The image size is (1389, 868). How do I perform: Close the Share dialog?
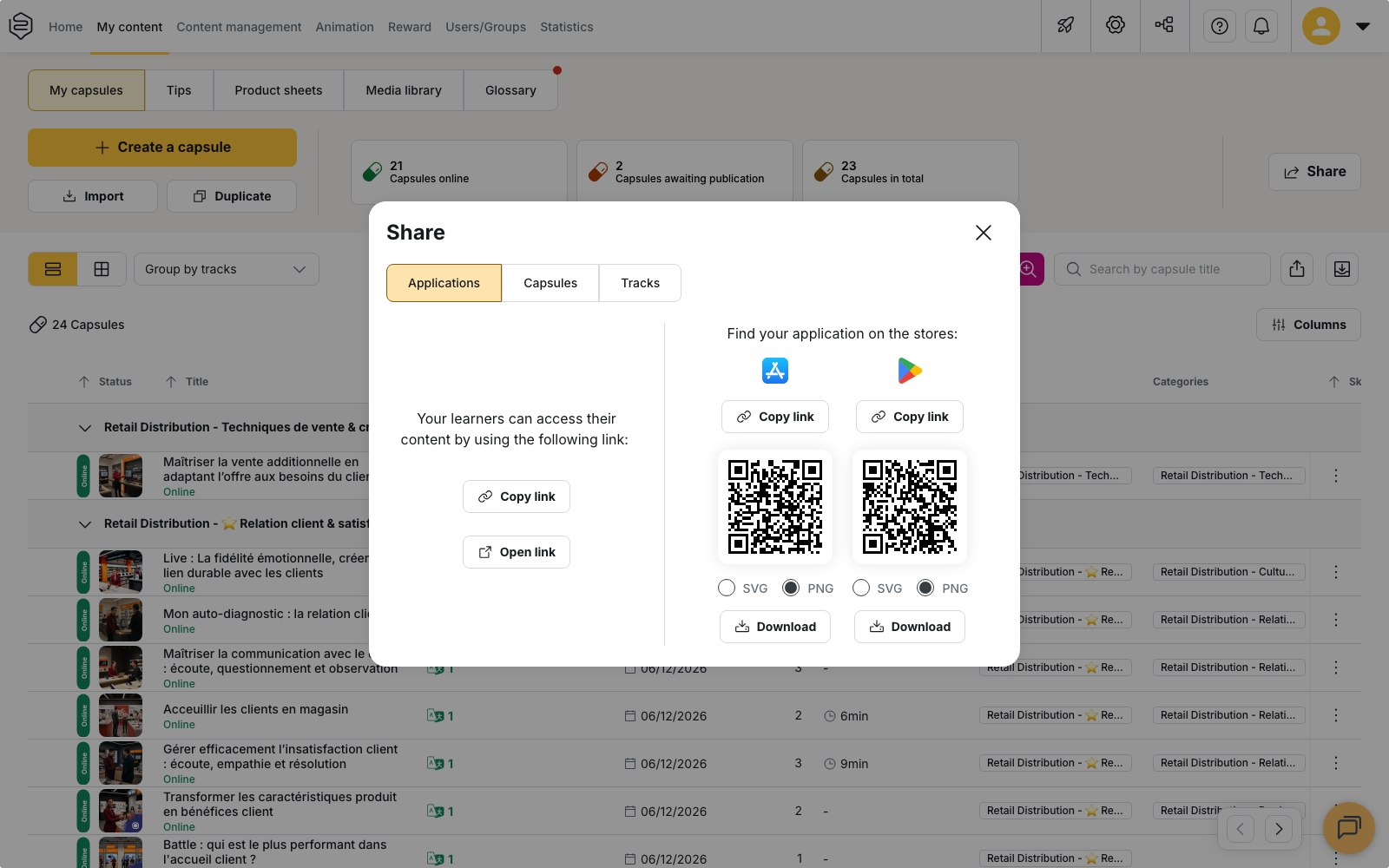point(983,233)
